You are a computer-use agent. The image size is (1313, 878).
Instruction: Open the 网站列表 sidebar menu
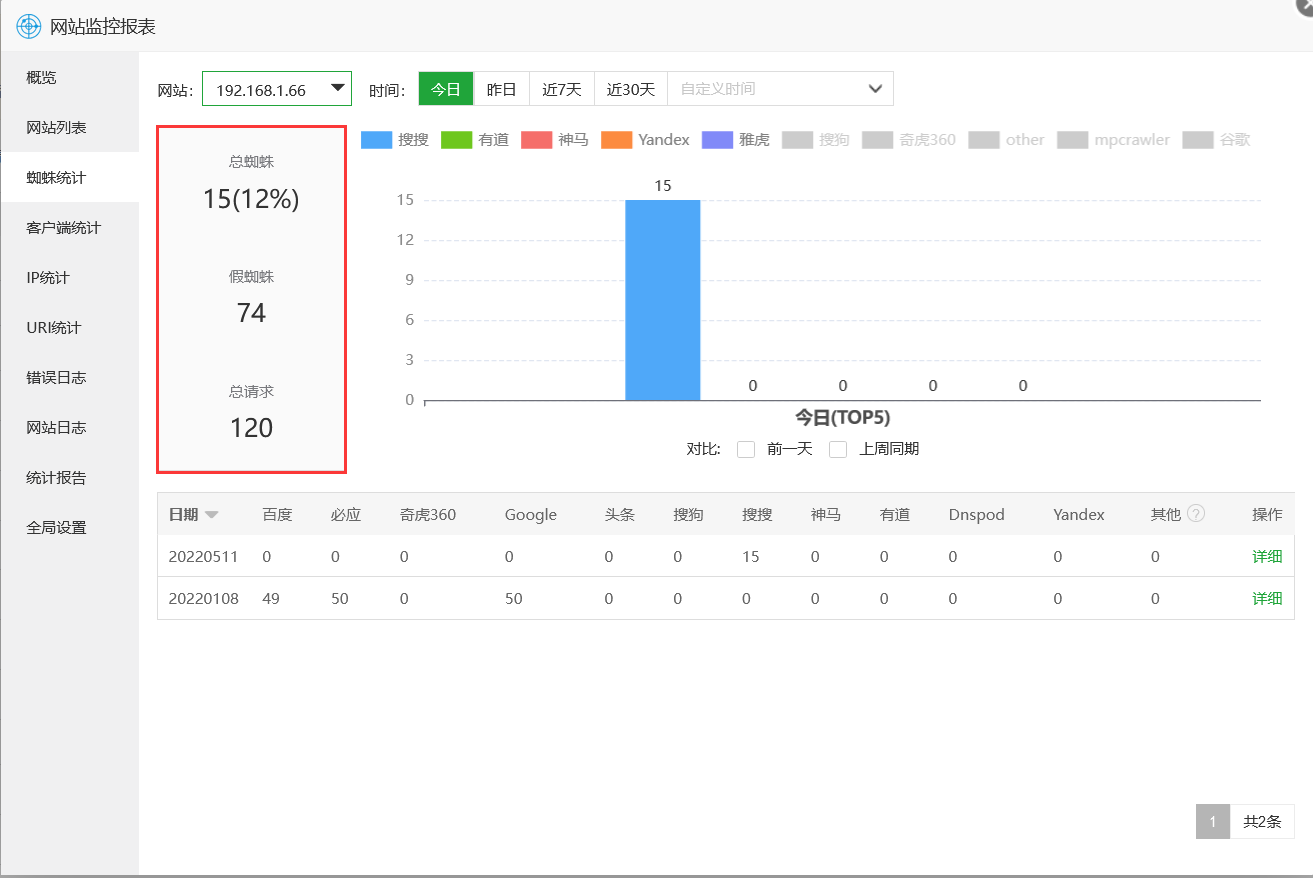point(70,127)
